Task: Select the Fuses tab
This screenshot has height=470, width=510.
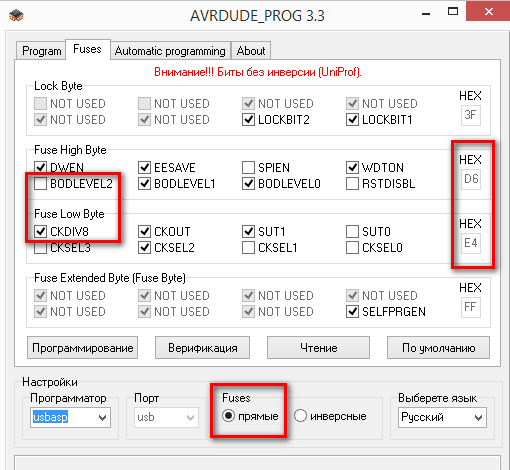Action: coord(87,49)
